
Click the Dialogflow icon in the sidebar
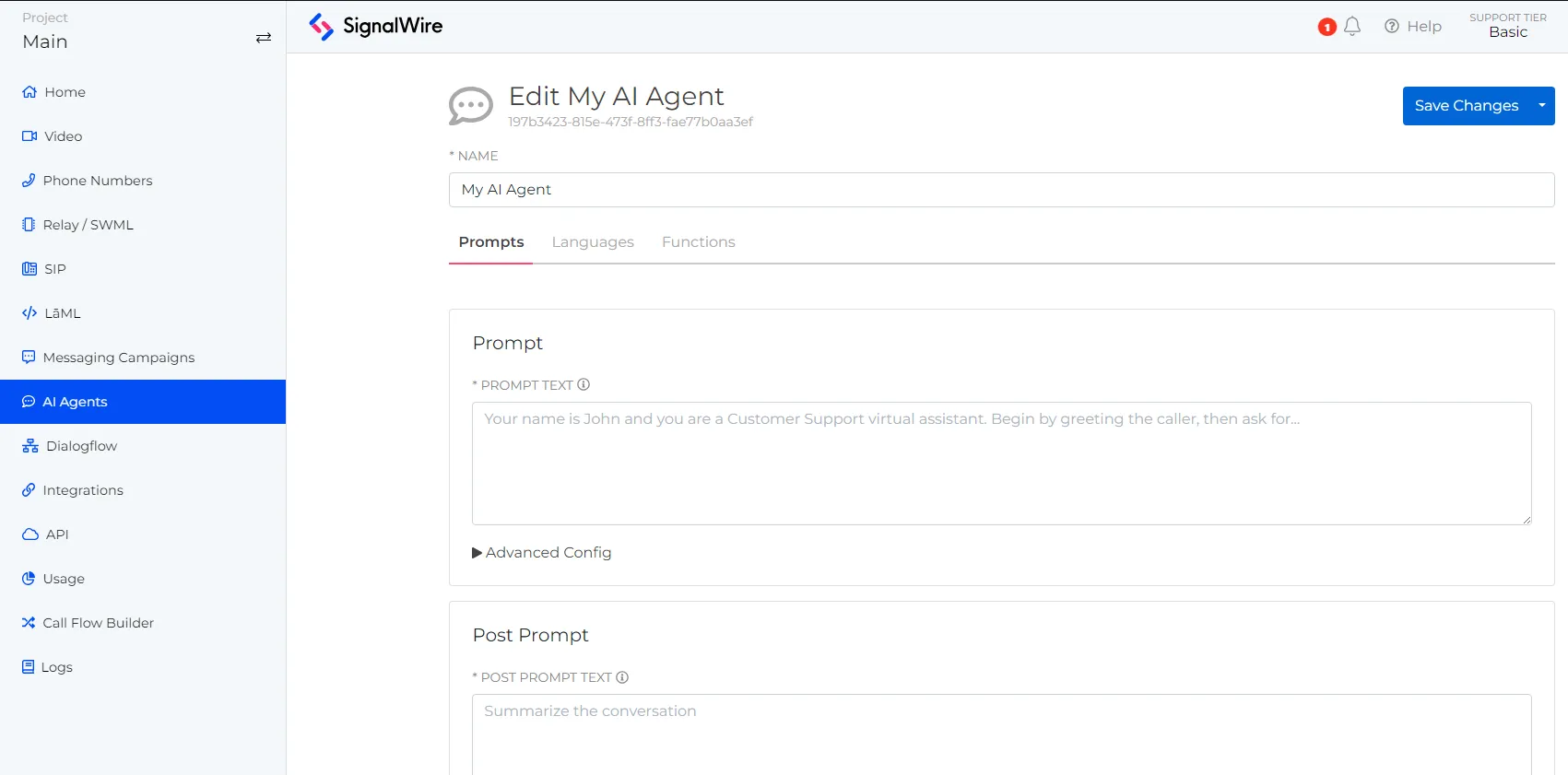coord(29,445)
